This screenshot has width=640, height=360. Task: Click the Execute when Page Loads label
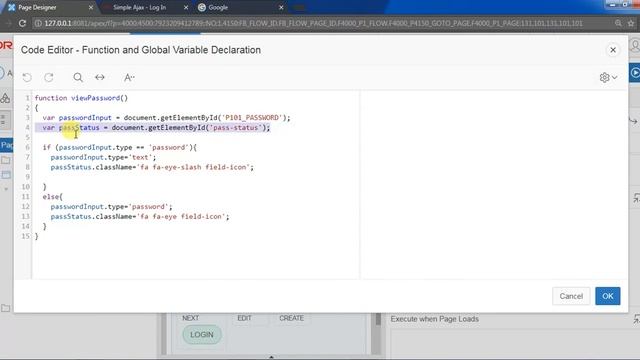434,319
